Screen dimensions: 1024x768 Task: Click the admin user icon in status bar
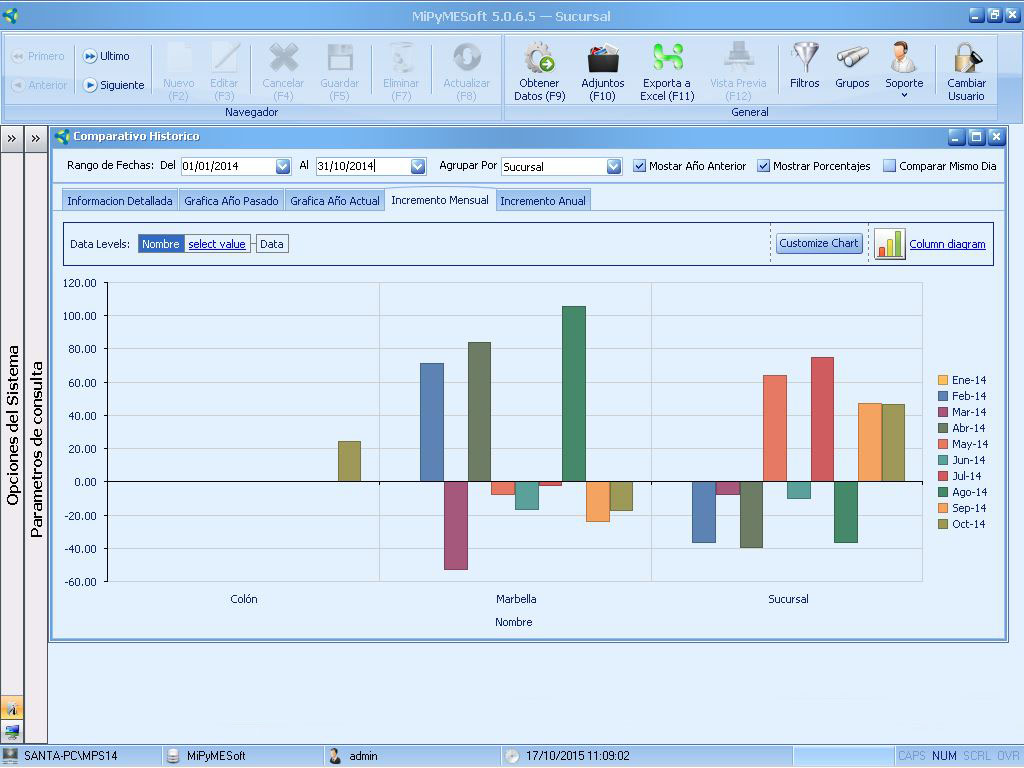point(335,756)
